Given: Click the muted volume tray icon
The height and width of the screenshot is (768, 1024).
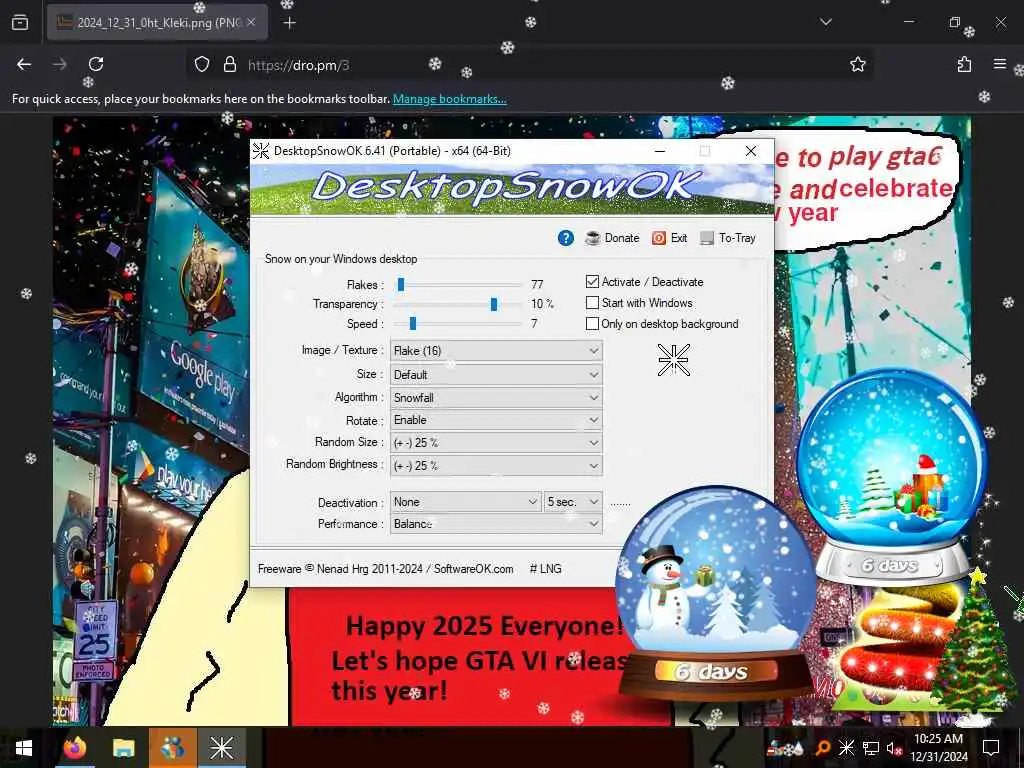Looking at the screenshot, I should point(894,748).
